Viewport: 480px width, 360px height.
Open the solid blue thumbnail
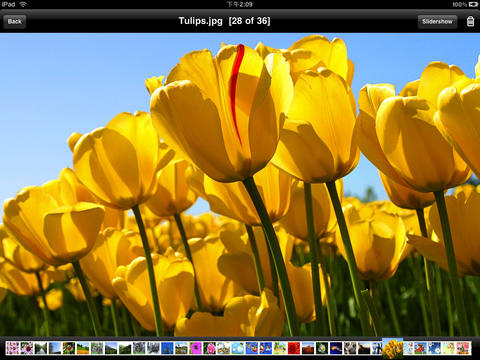pos(167,348)
